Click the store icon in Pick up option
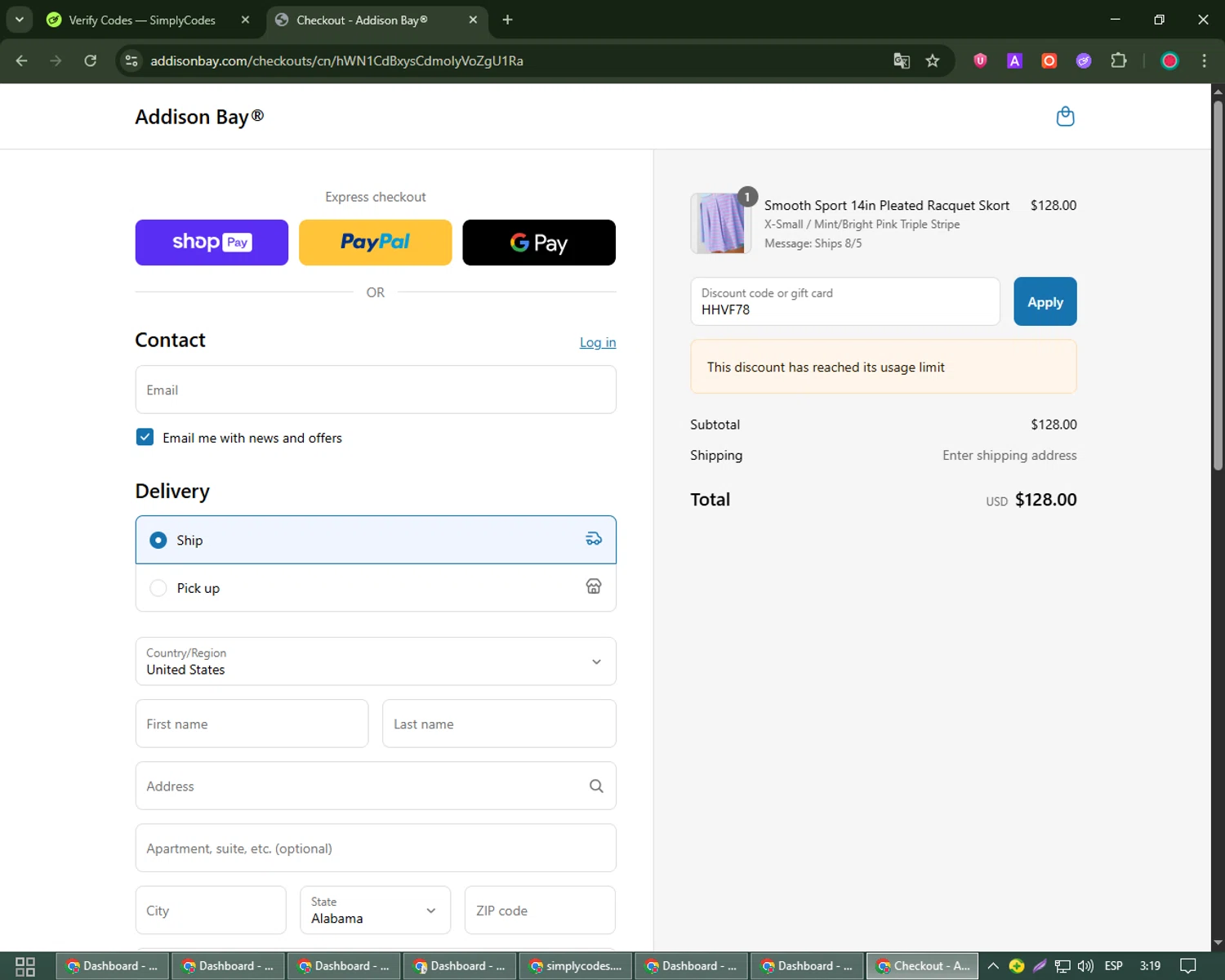This screenshot has height=980, width=1225. pyautogui.click(x=594, y=586)
